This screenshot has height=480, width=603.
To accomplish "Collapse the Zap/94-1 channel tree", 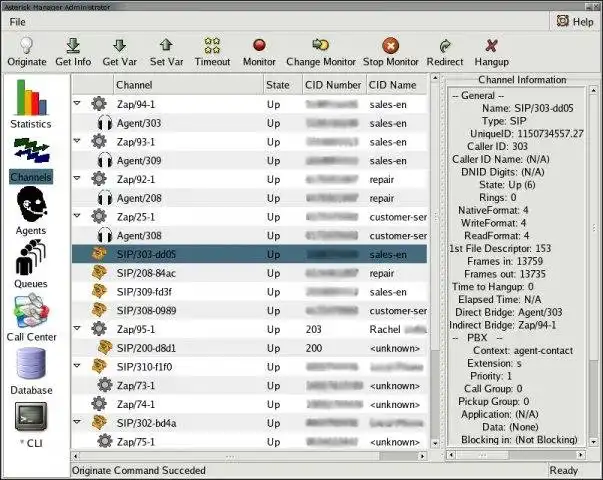I will coord(77,103).
